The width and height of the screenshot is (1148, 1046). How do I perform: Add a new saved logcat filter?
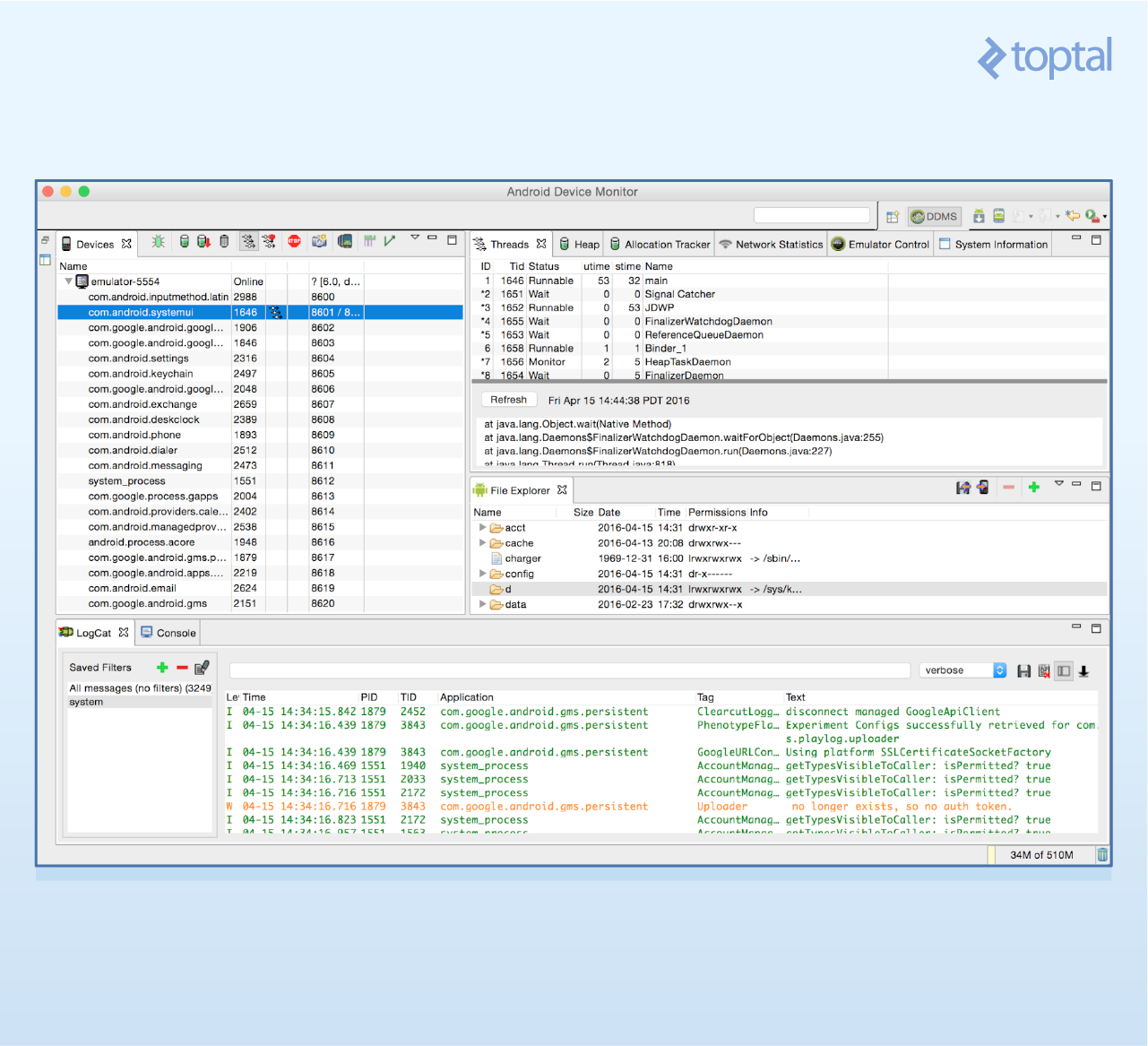(x=162, y=667)
